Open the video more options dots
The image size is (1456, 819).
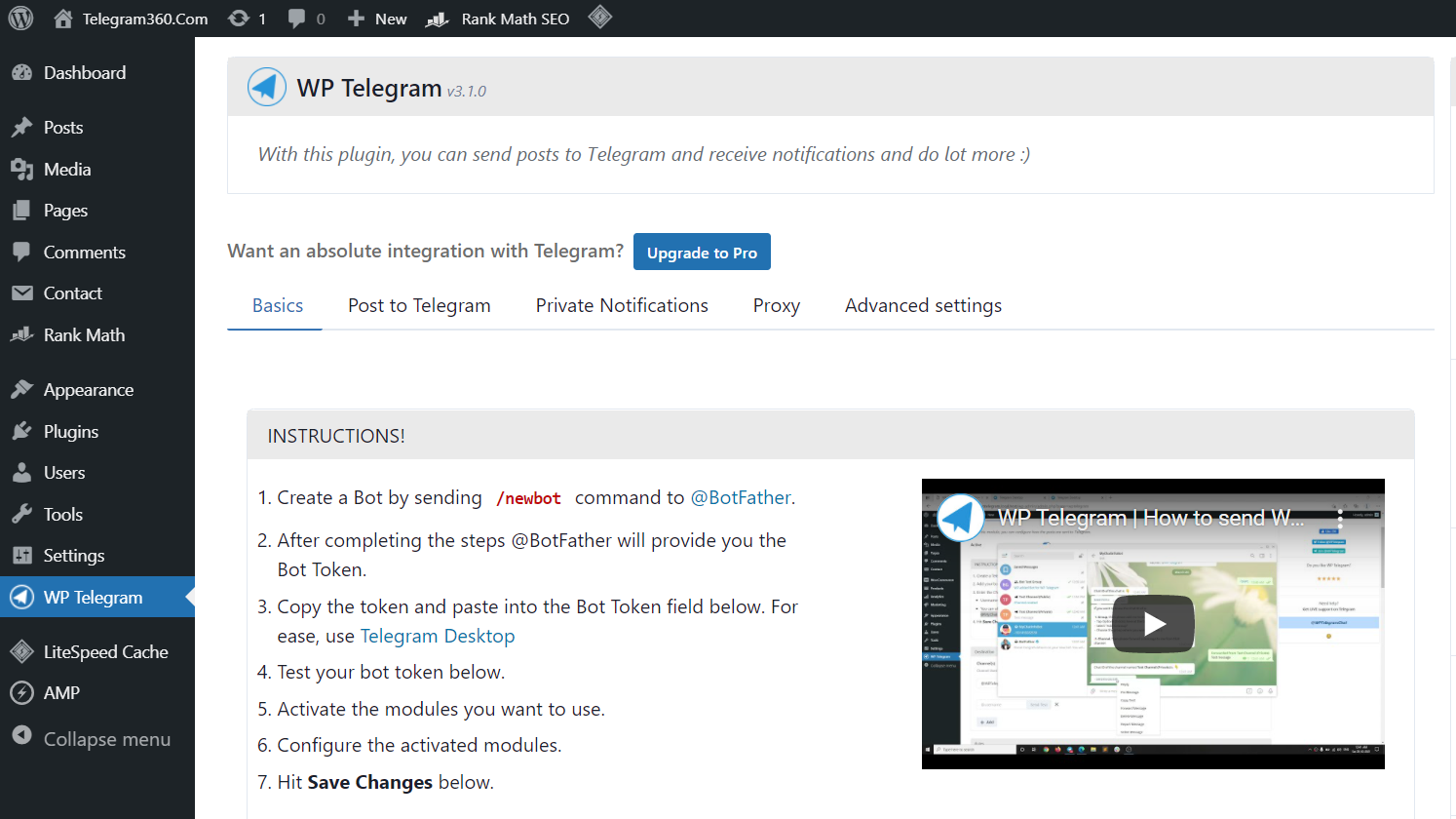click(x=1340, y=518)
